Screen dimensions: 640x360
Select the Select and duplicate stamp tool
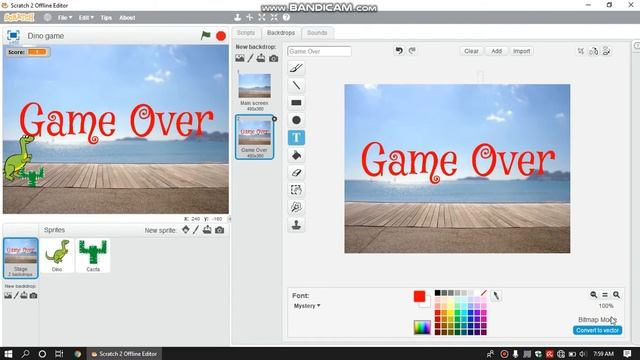click(296, 225)
